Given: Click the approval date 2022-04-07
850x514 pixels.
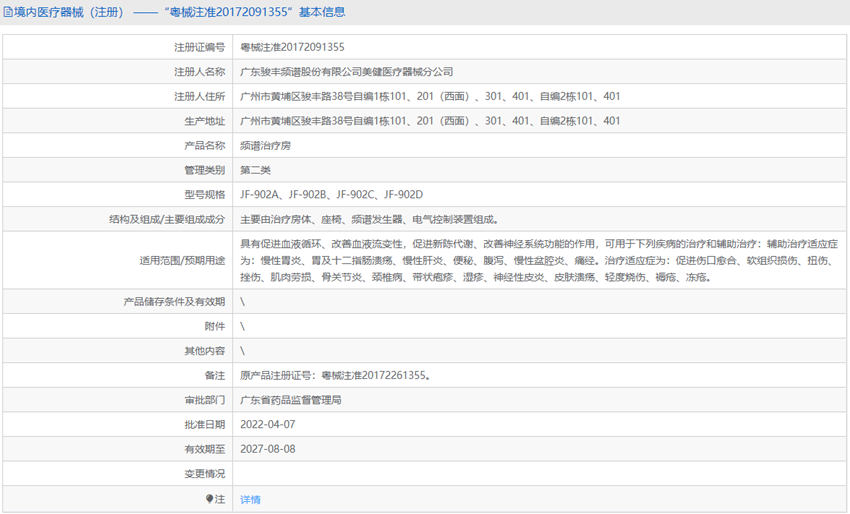Looking at the screenshot, I should click(268, 424).
